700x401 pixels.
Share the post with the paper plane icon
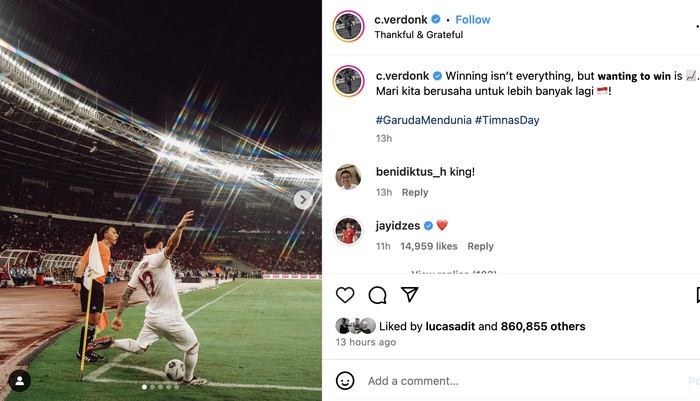pyautogui.click(x=409, y=295)
